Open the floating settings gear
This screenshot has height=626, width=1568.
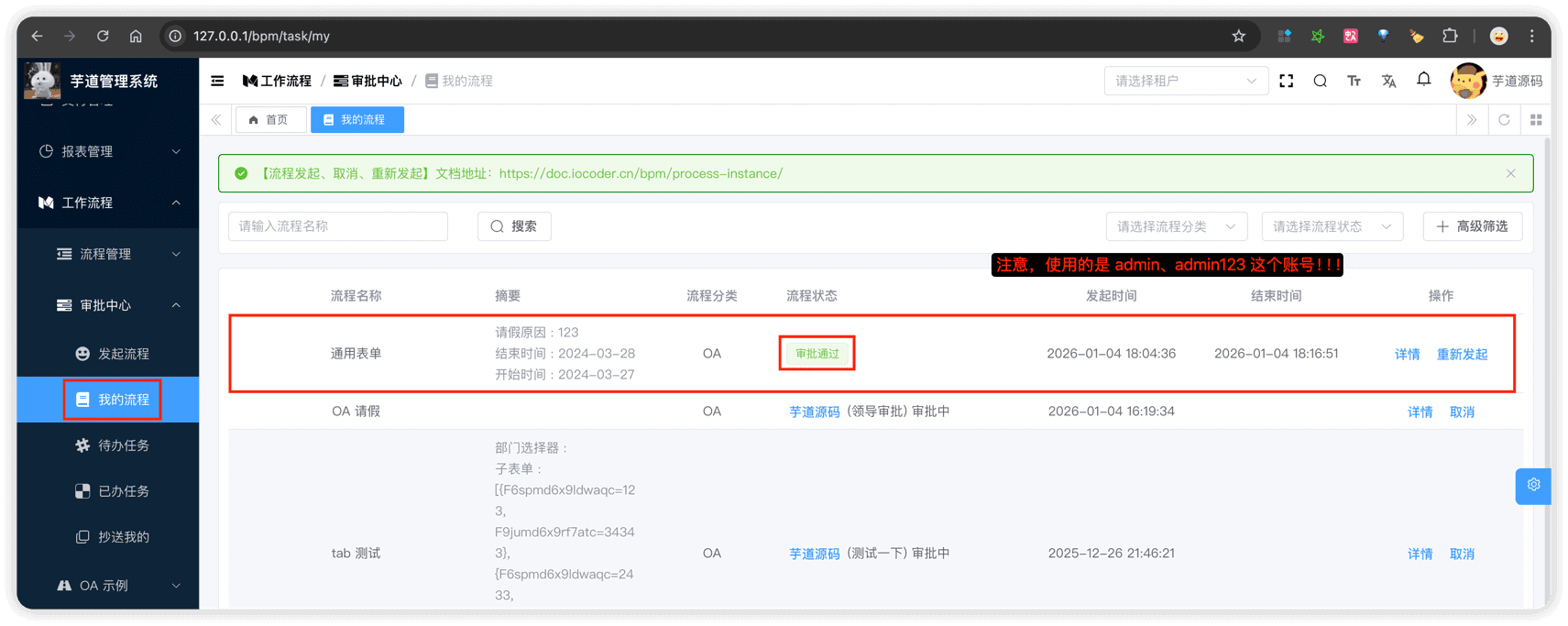coord(1533,485)
